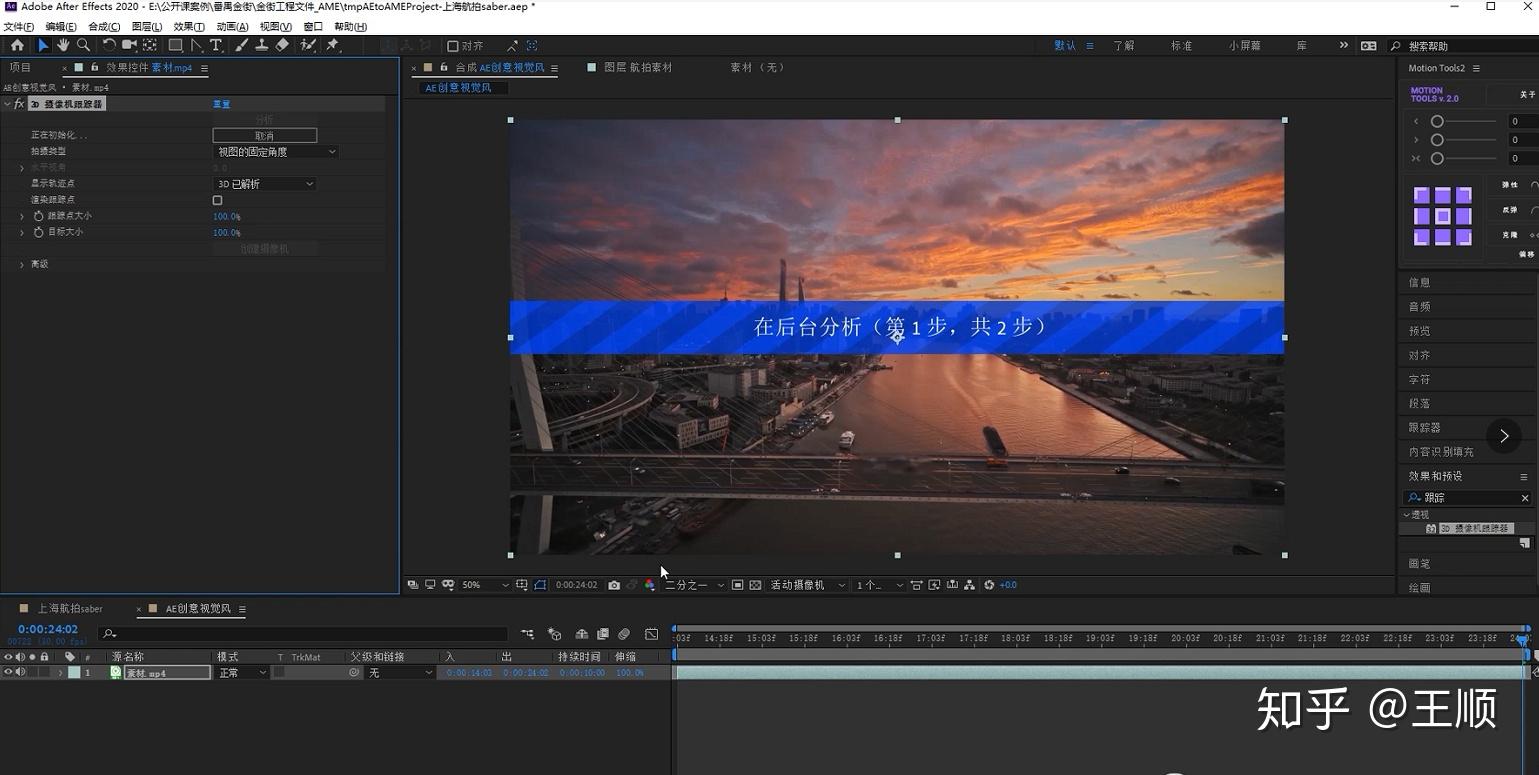The height and width of the screenshot is (775, 1539).
Task: Select the Zoom magnifier tool
Action: pyautogui.click(x=83, y=45)
